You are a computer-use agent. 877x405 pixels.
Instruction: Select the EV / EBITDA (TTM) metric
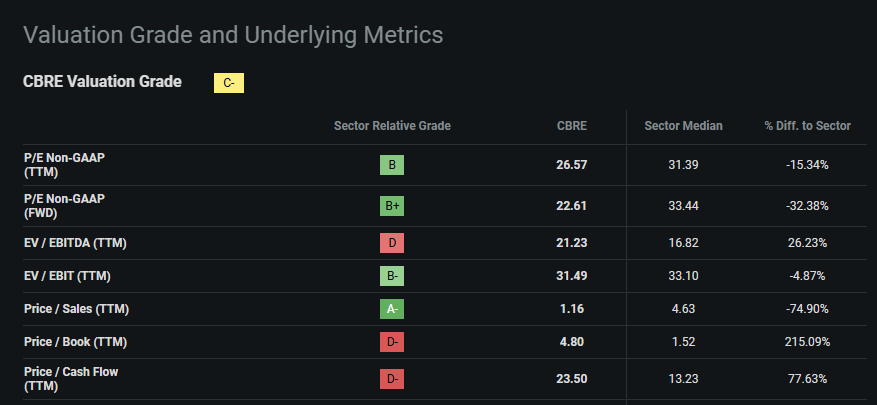point(75,243)
